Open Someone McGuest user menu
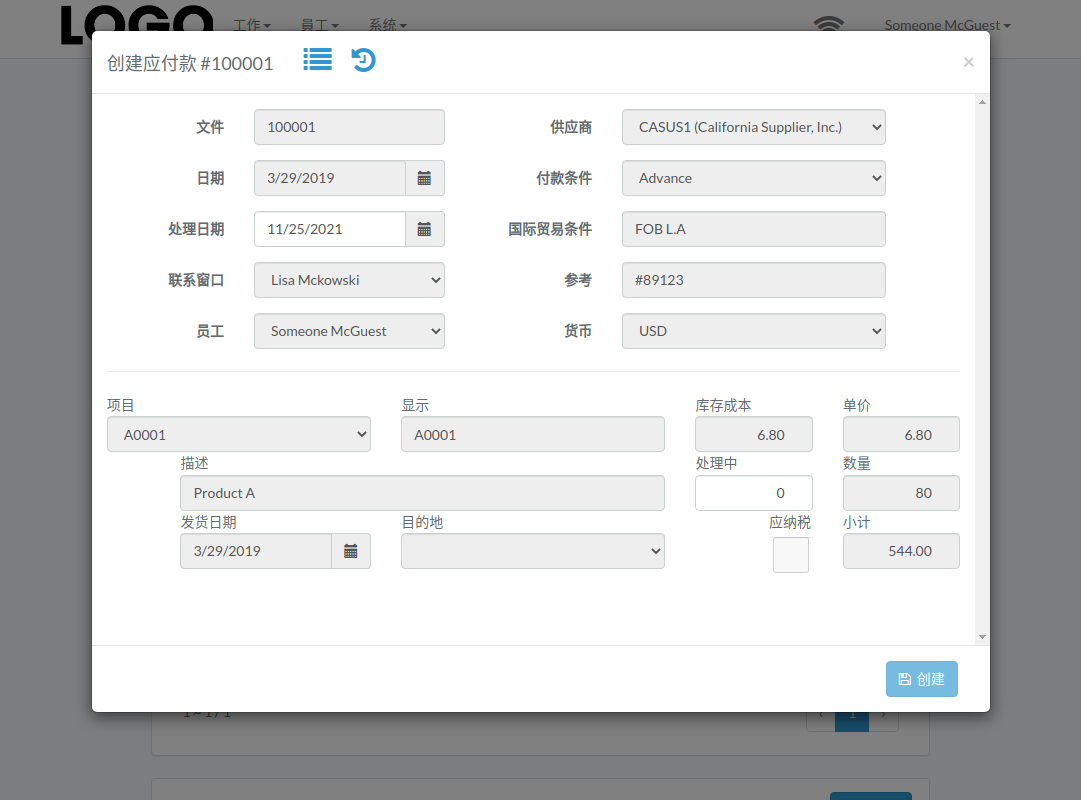Viewport: 1081px width, 800px height. [947, 25]
